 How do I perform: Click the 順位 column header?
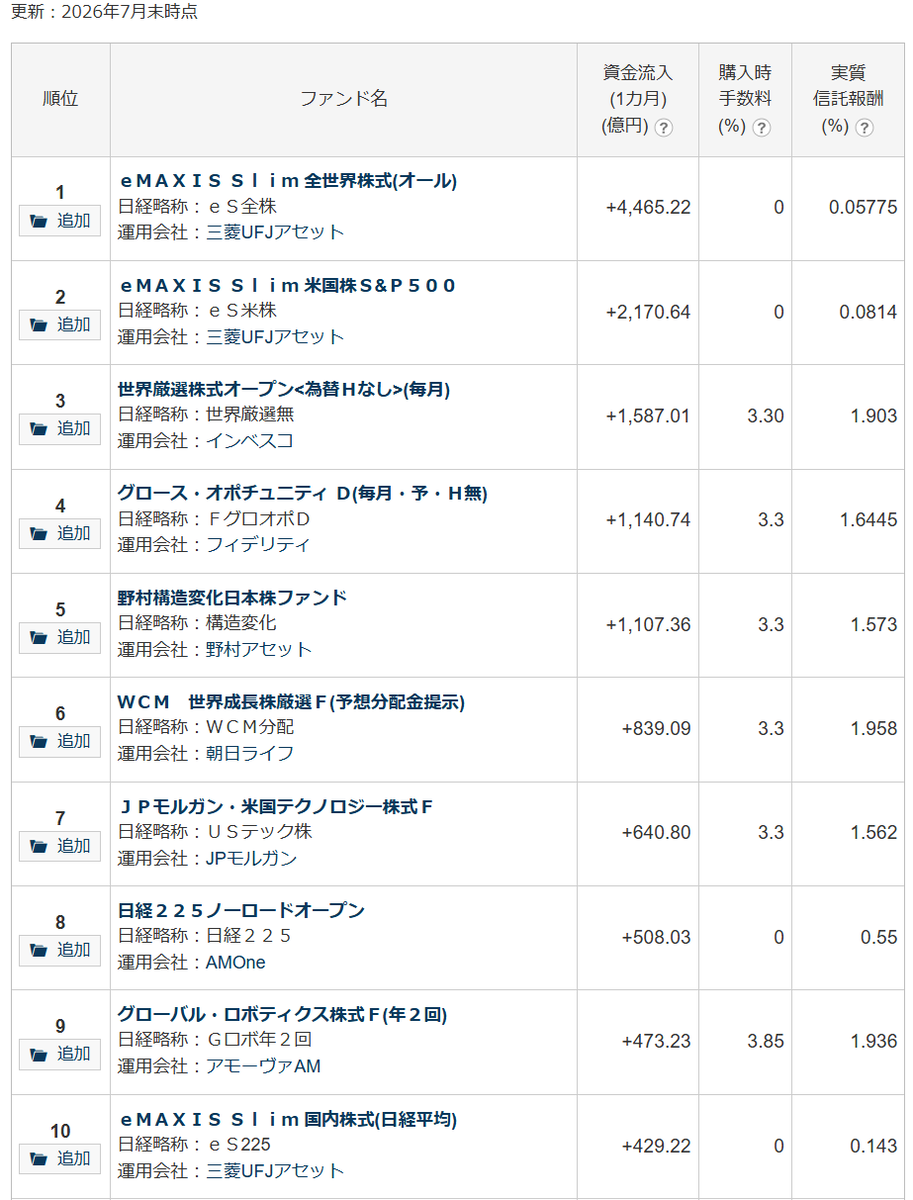61,99
